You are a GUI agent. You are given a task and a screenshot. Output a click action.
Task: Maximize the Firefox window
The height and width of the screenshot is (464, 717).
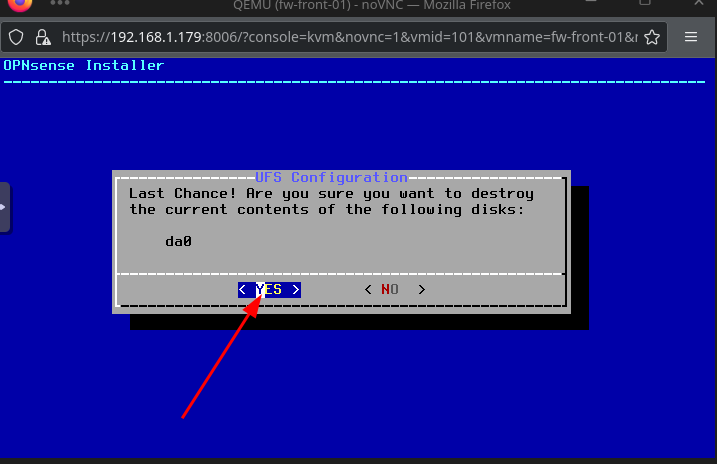pyautogui.click(x=645, y=2)
